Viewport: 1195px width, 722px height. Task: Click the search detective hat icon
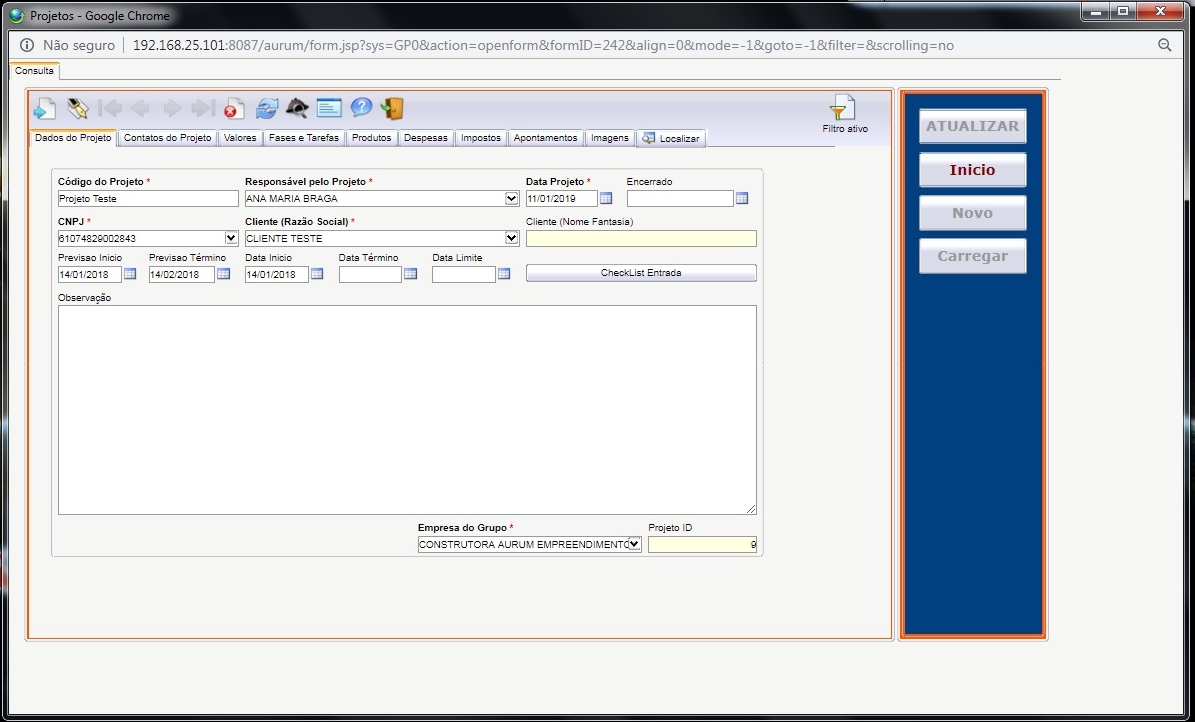tap(297, 108)
